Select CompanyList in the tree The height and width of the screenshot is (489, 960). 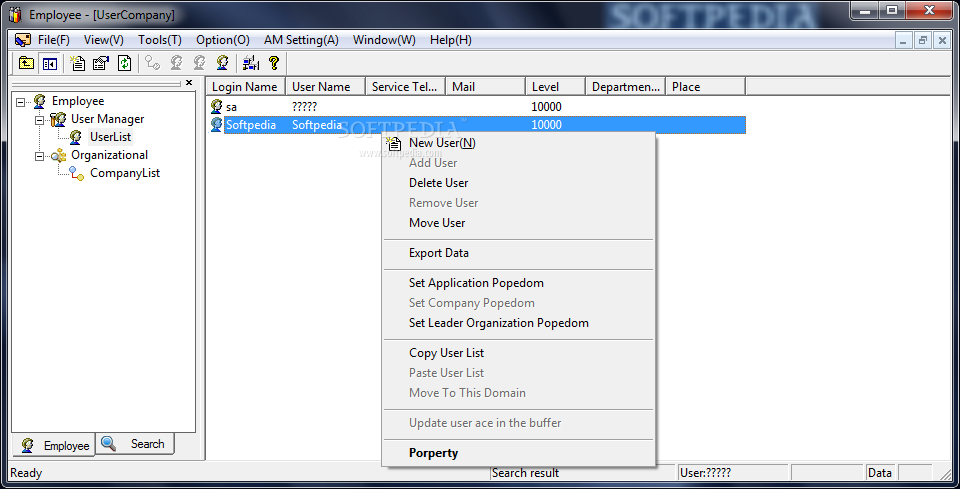[x=125, y=173]
